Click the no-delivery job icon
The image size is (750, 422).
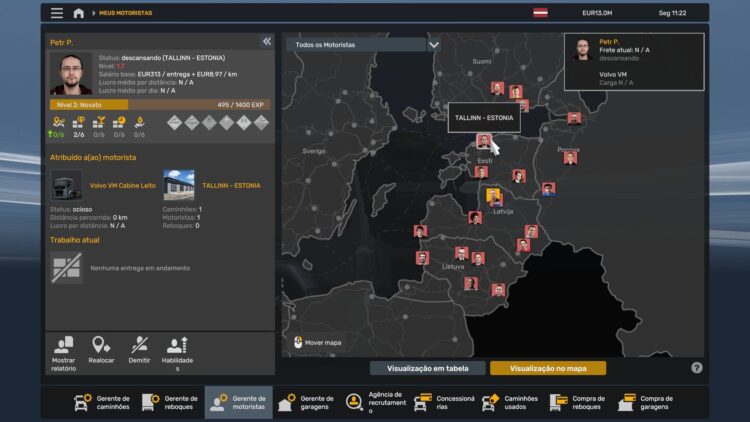click(66, 268)
